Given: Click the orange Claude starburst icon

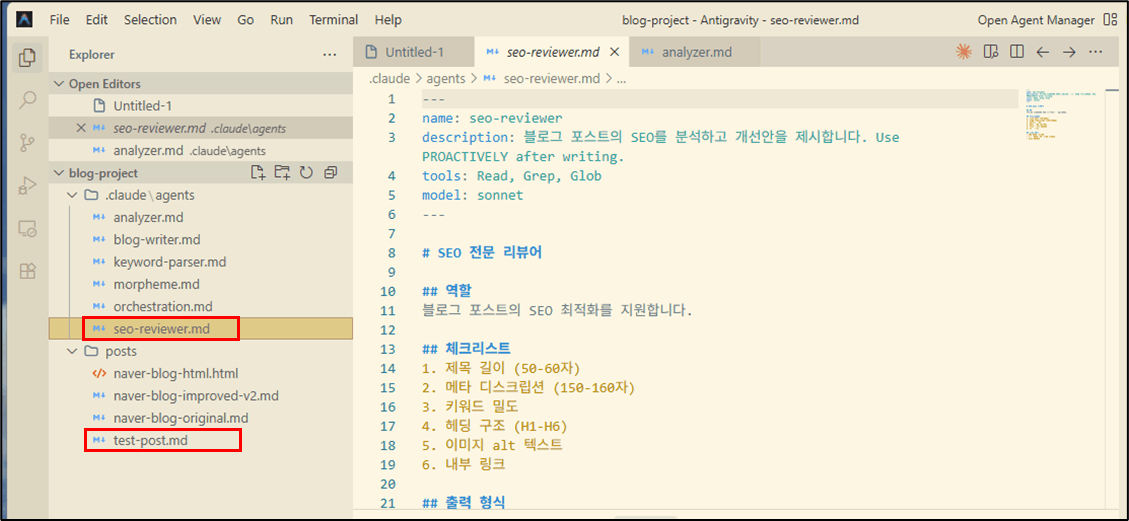Looking at the screenshot, I should [964, 52].
